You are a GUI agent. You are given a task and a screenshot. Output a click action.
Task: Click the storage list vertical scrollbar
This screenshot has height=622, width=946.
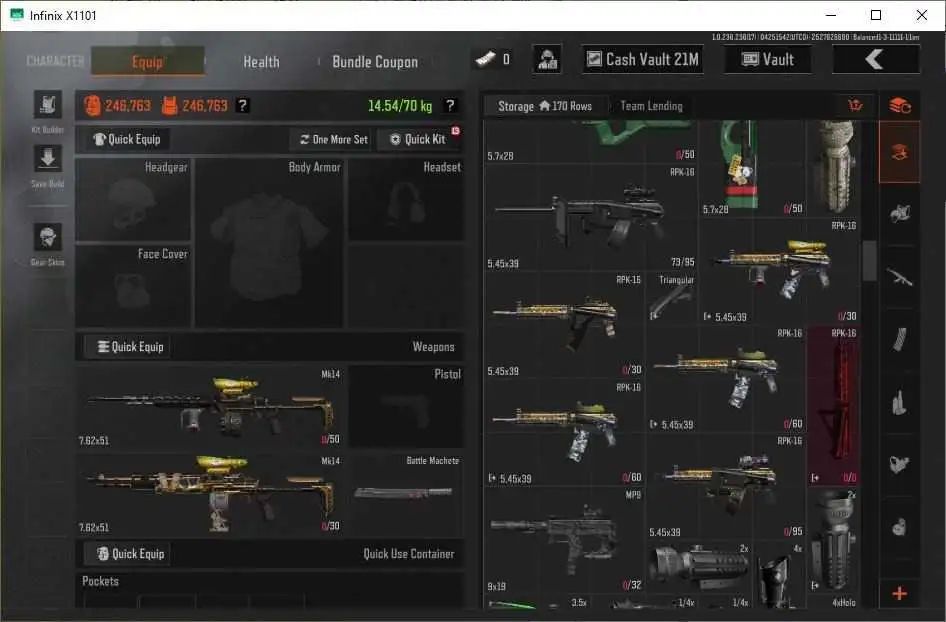coord(869,260)
